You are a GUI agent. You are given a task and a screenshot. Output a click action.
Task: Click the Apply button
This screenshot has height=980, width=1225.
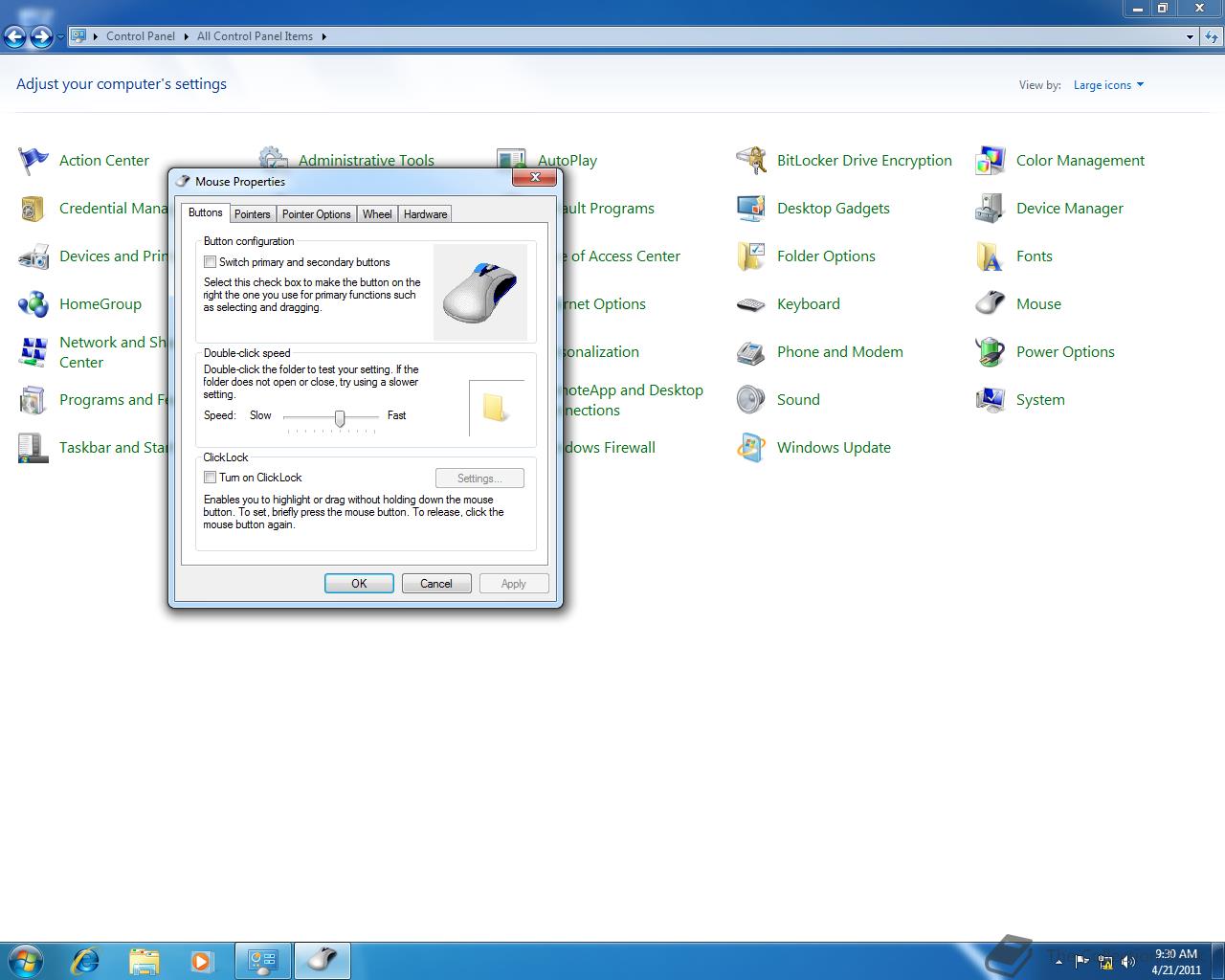click(514, 584)
